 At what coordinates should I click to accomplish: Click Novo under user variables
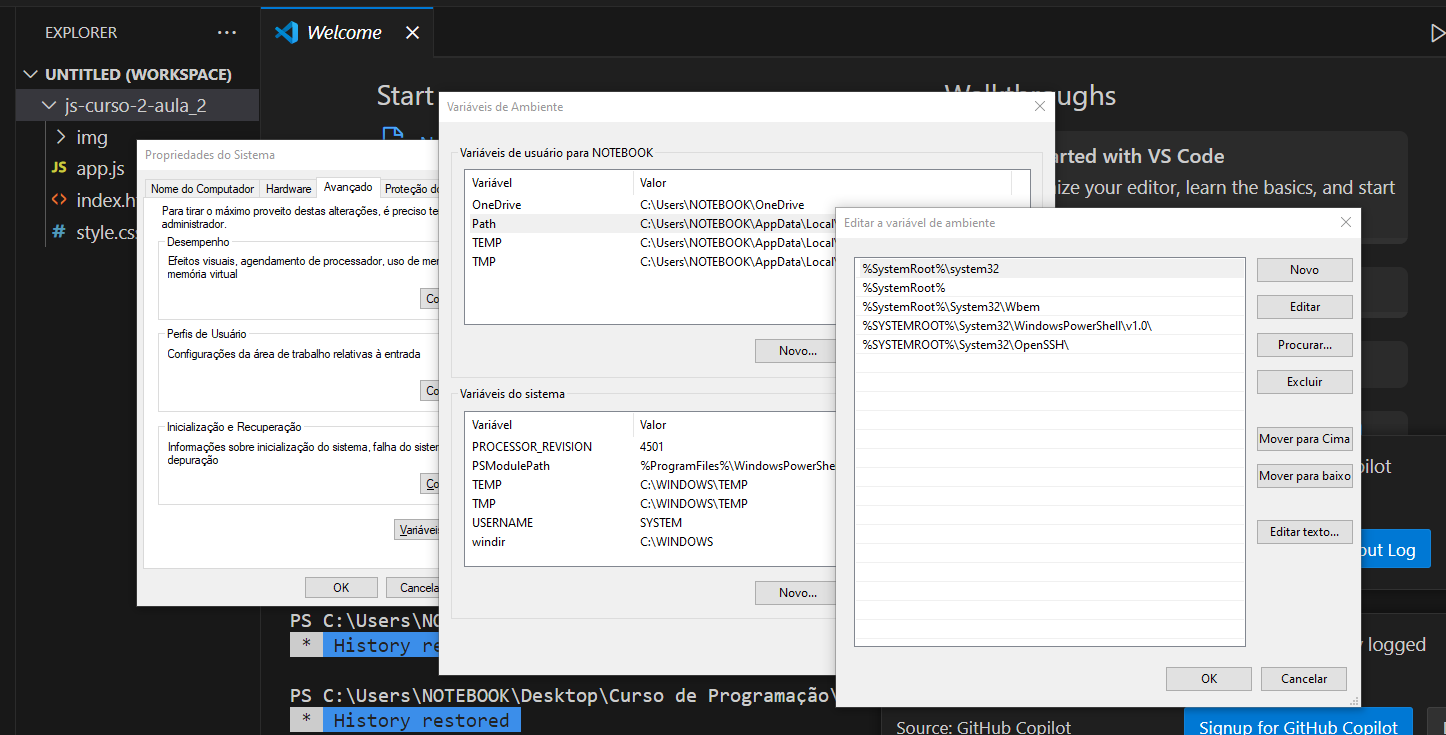(x=796, y=351)
